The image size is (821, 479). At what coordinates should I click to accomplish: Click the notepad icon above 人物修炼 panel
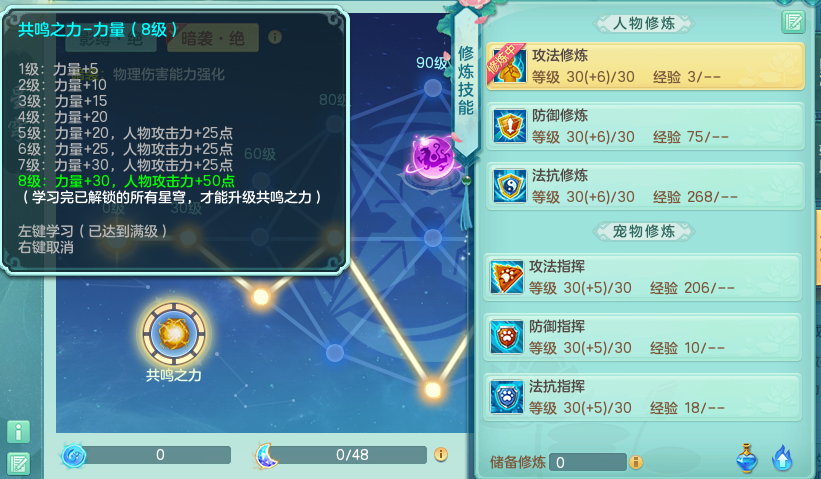[x=793, y=23]
